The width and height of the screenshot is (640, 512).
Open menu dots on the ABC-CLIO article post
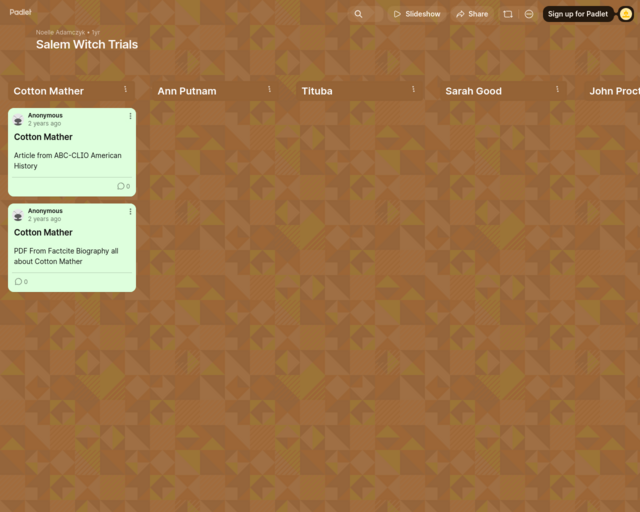pos(130,116)
